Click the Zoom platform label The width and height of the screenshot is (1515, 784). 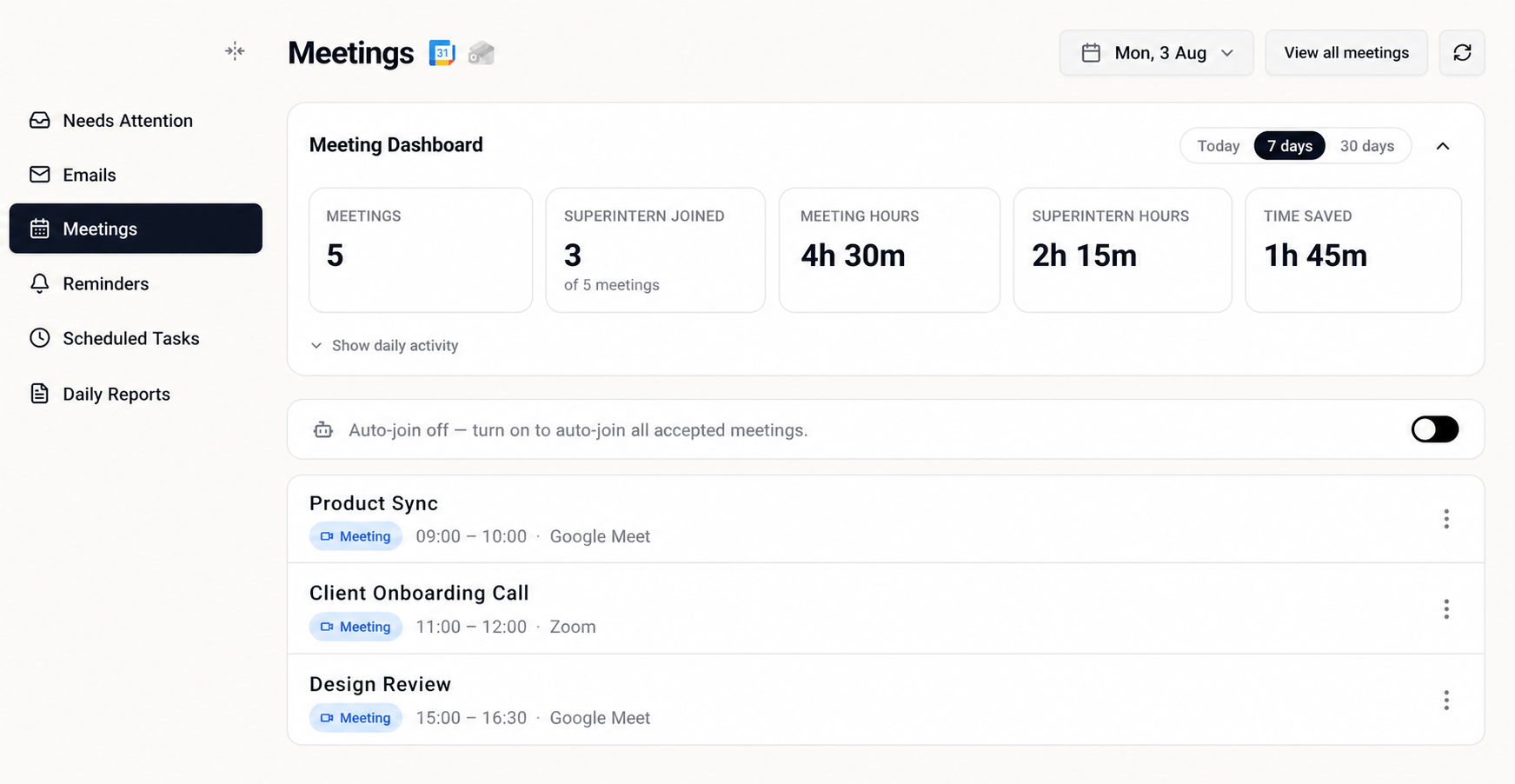tap(573, 627)
